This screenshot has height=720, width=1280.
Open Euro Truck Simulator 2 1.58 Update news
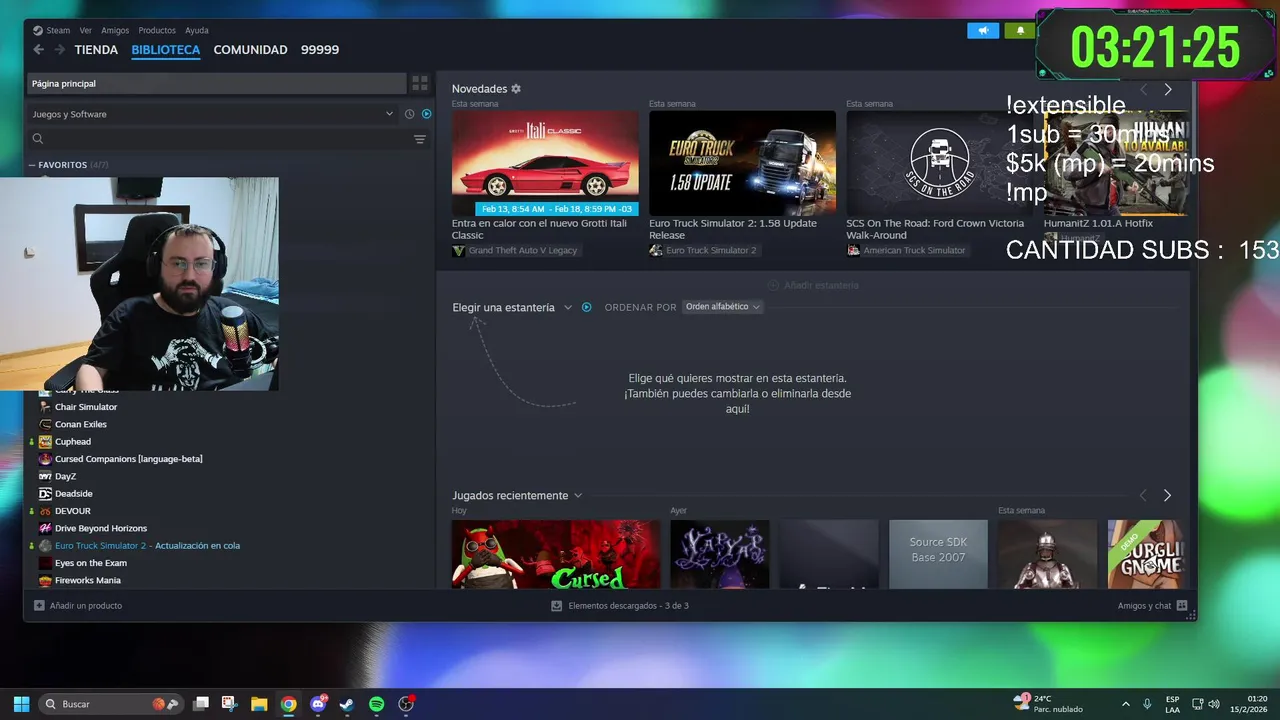point(742,163)
